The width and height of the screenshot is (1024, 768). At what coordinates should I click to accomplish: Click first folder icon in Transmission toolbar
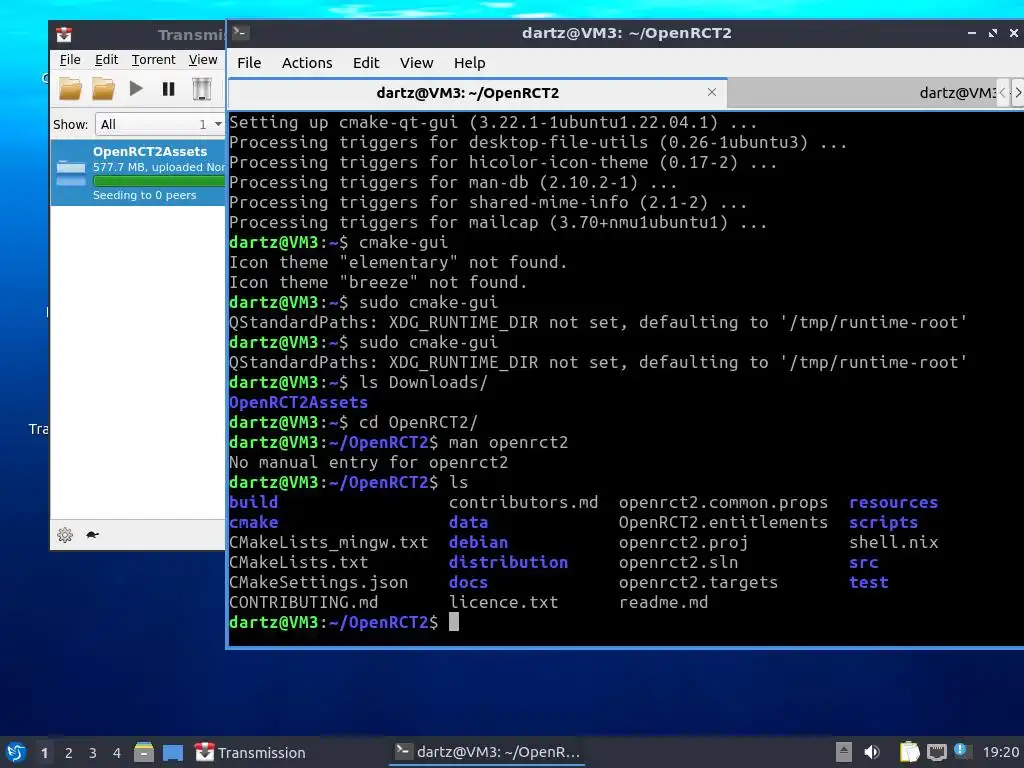[x=71, y=88]
